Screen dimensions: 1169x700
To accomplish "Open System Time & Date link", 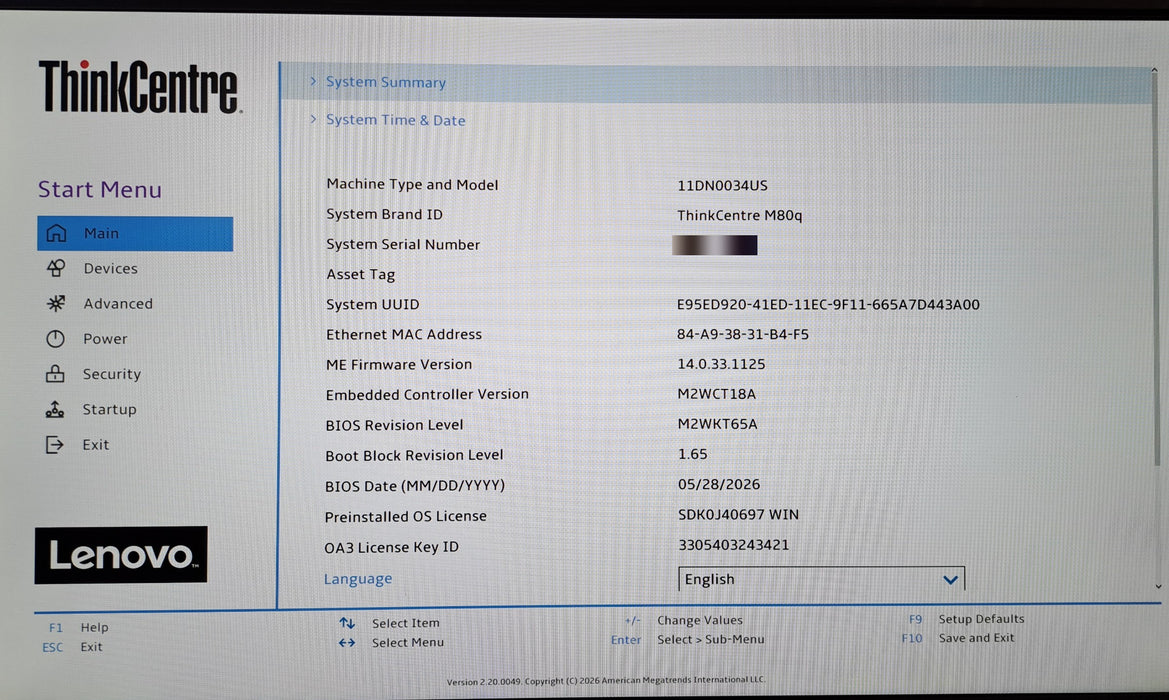I will coord(395,120).
